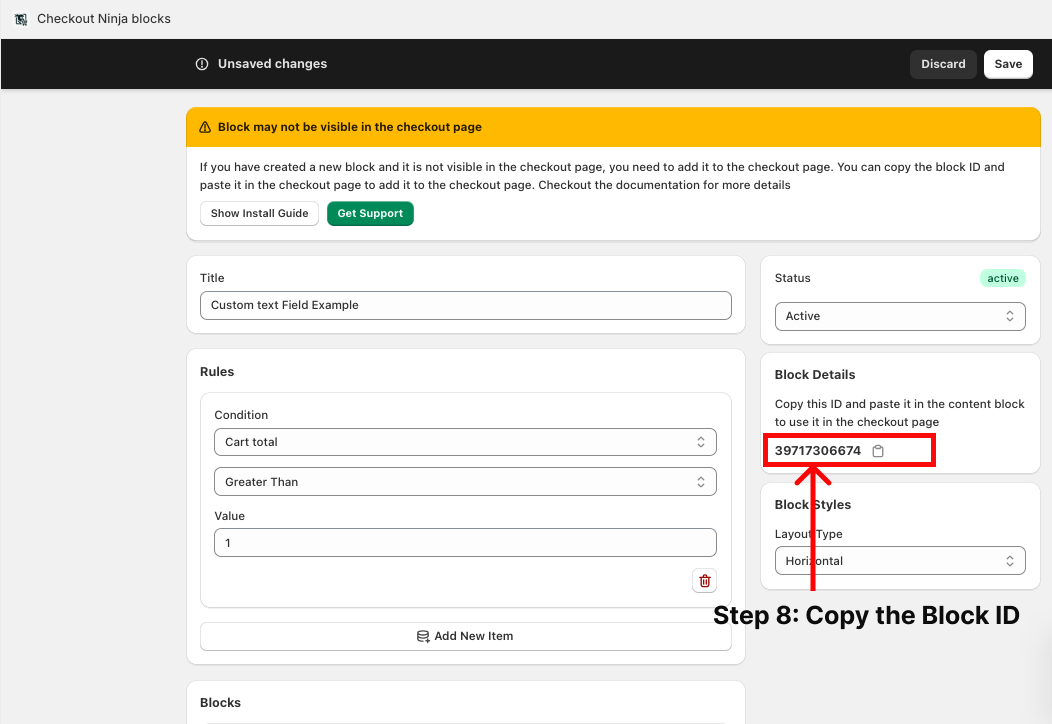
Task: Expand the Cart total condition dropdown
Action: pyautogui.click(x=465, y=442)
